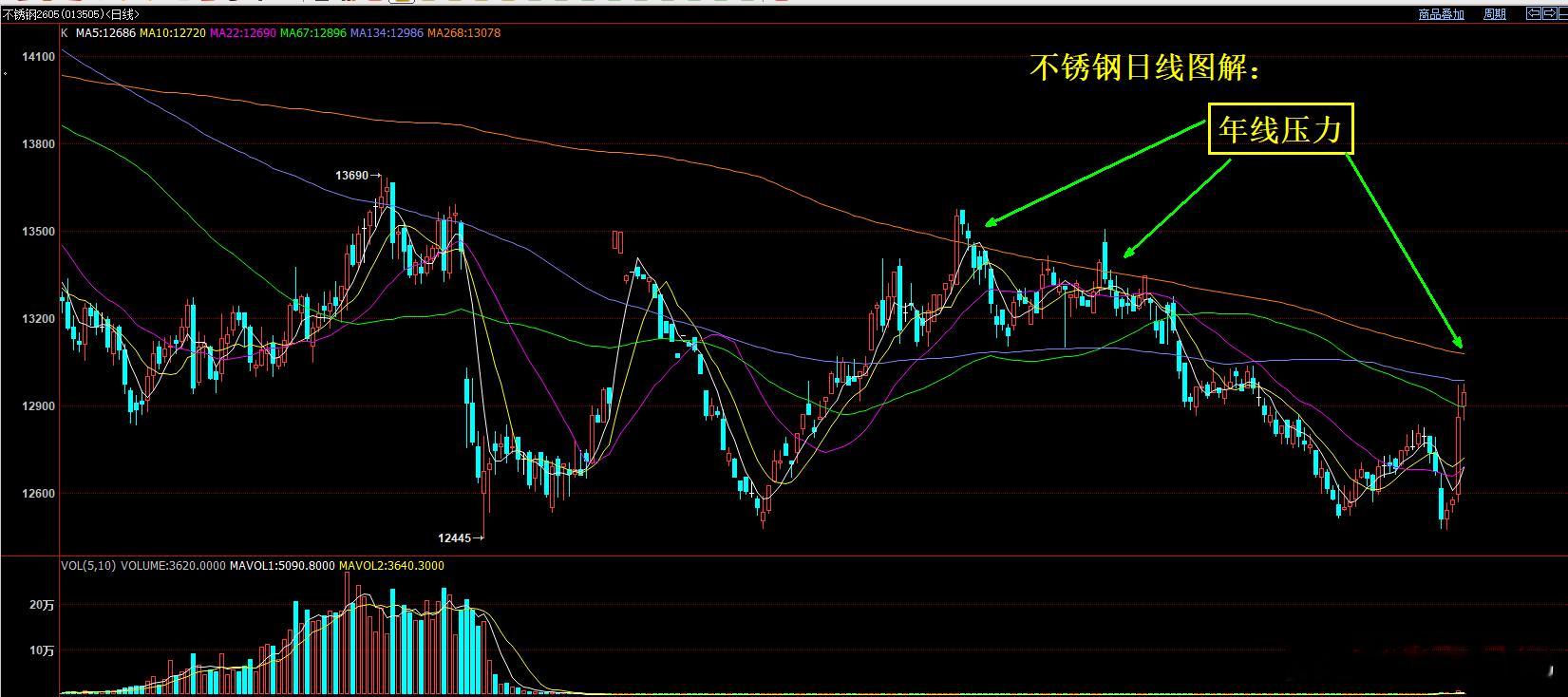Select the MA22:12690 indicator label
This screenshot has width=1568, height=697.
pos(243,33)
